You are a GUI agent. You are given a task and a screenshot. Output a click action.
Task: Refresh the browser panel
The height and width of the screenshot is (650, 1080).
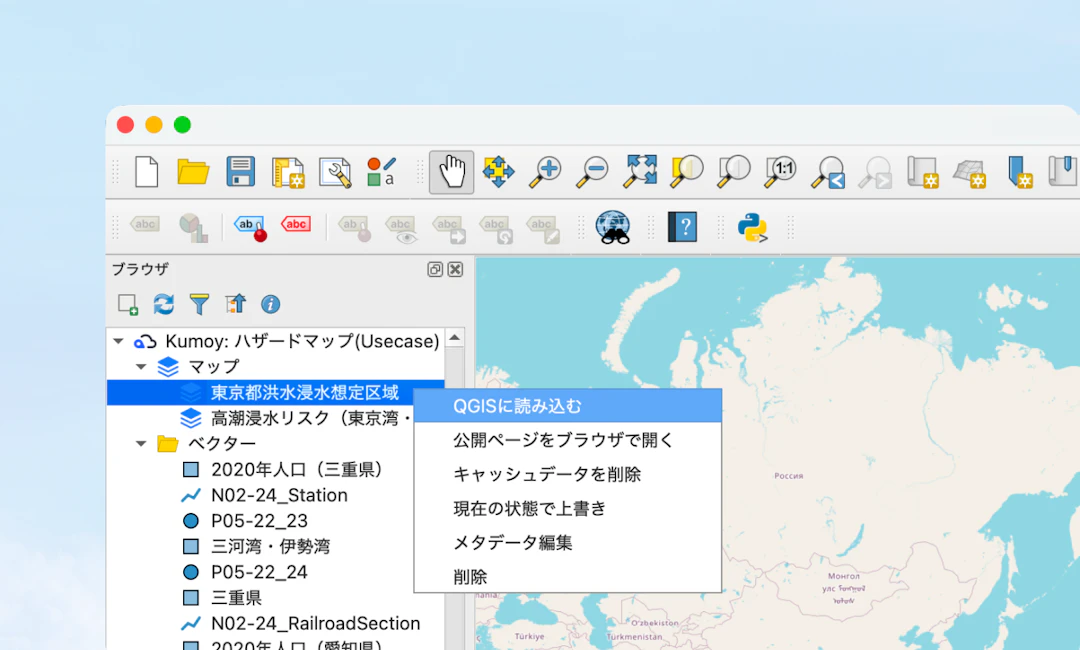coord(163,304)
